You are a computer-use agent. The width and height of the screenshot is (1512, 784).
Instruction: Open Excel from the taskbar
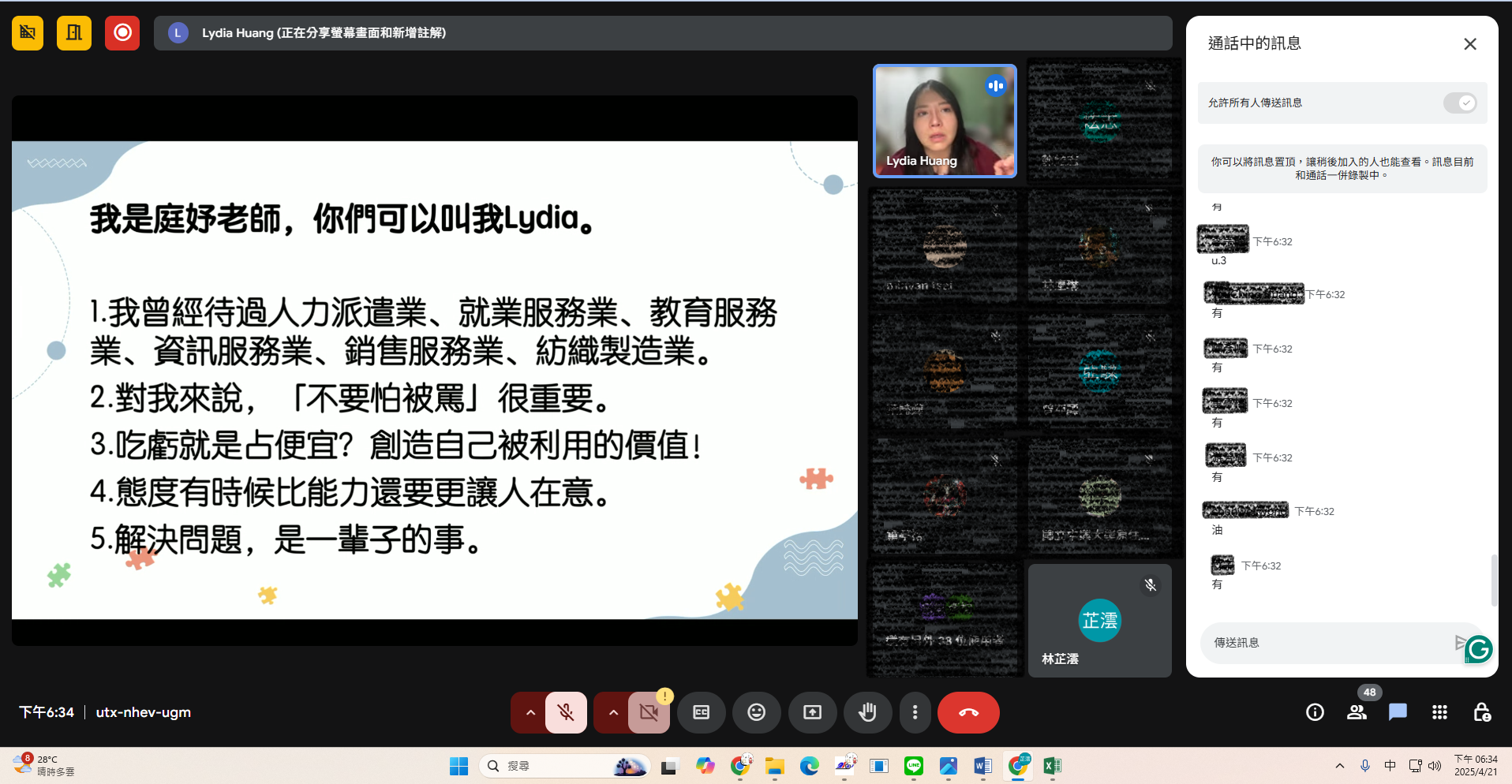1051,765
